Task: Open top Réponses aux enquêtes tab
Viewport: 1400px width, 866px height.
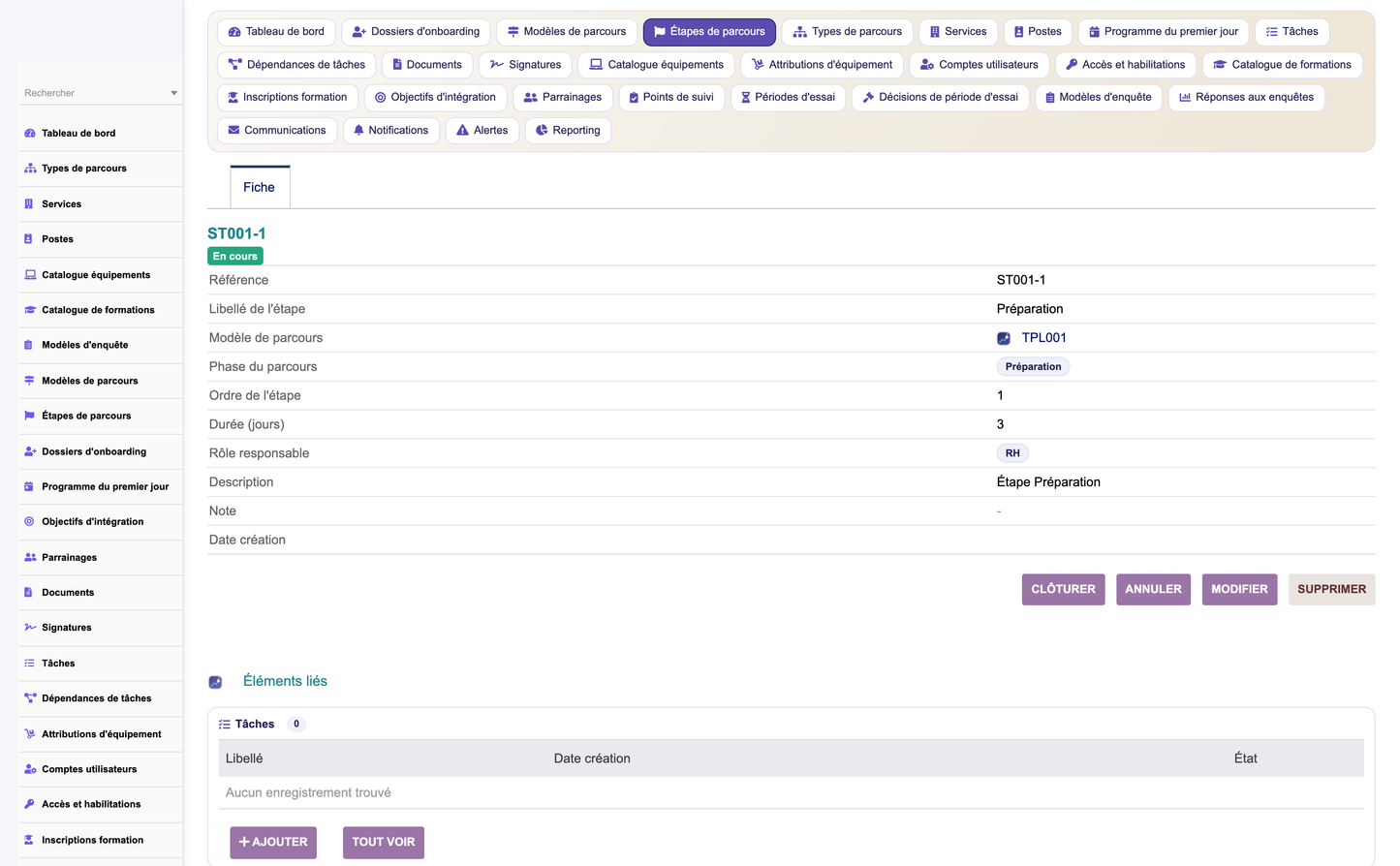Action: pyautogui.click(x=1246, y=98)
